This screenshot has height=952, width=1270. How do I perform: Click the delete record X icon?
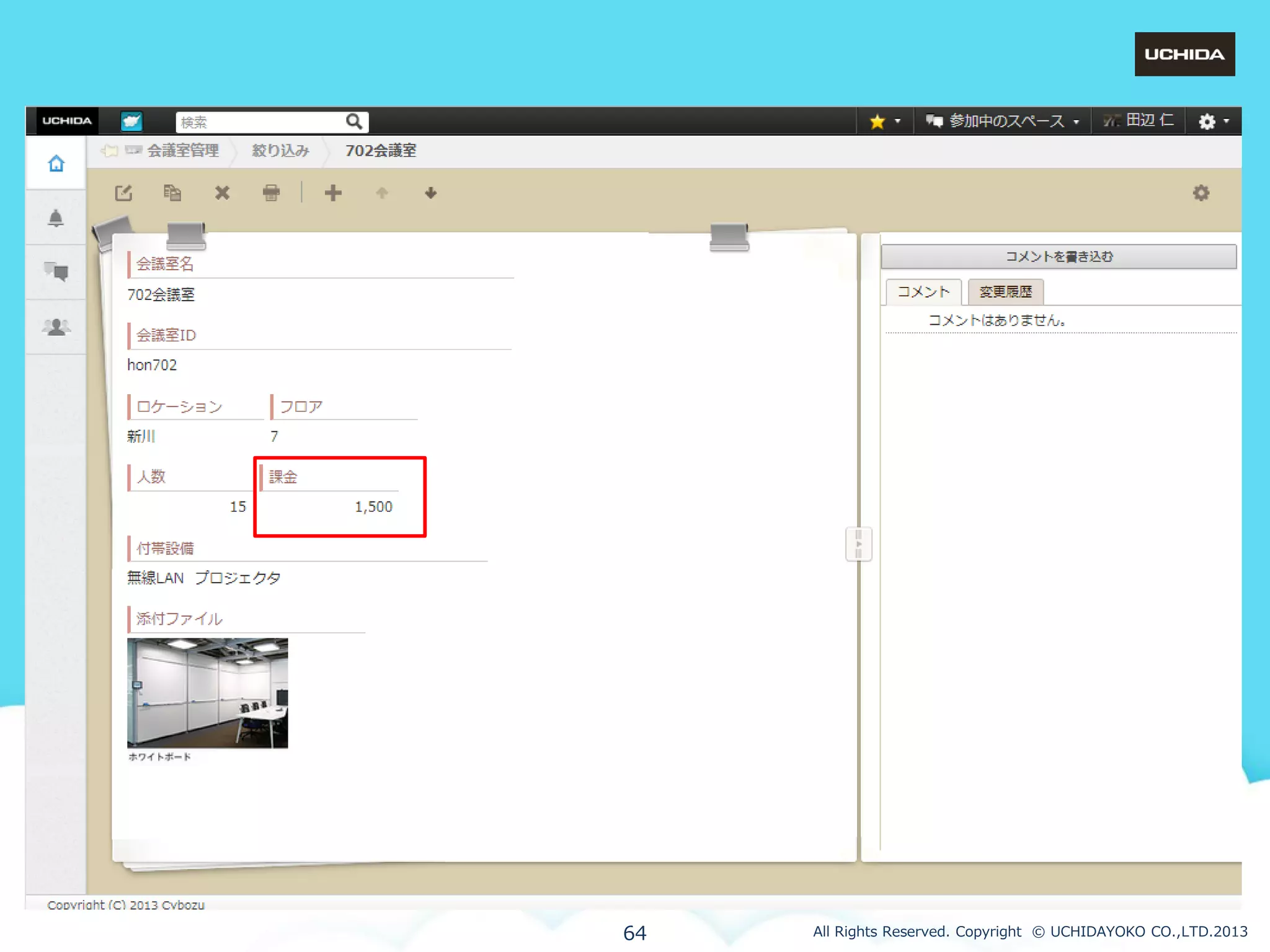tap(222, 193)
